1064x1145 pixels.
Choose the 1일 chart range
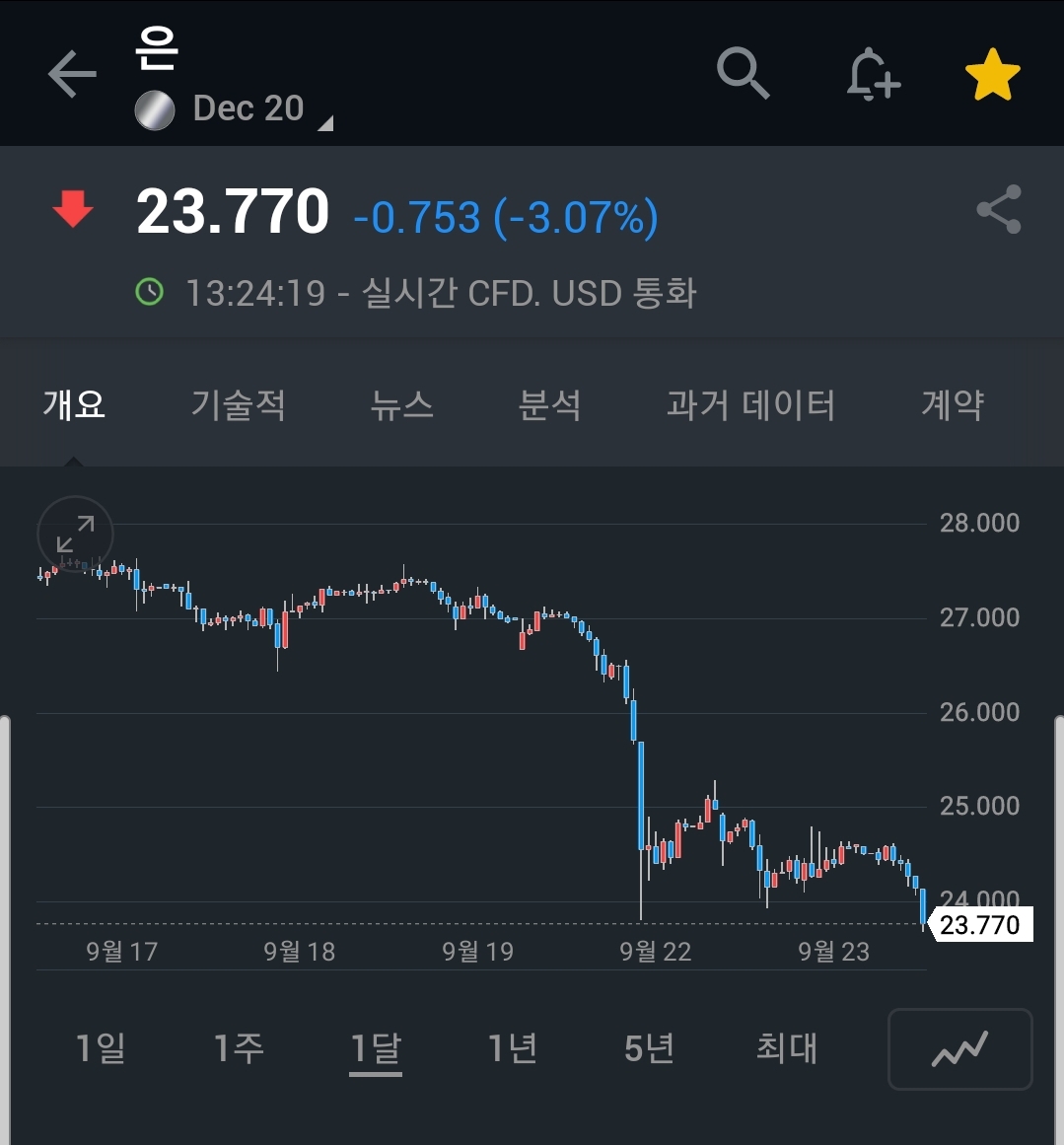tap(101, 1048)
